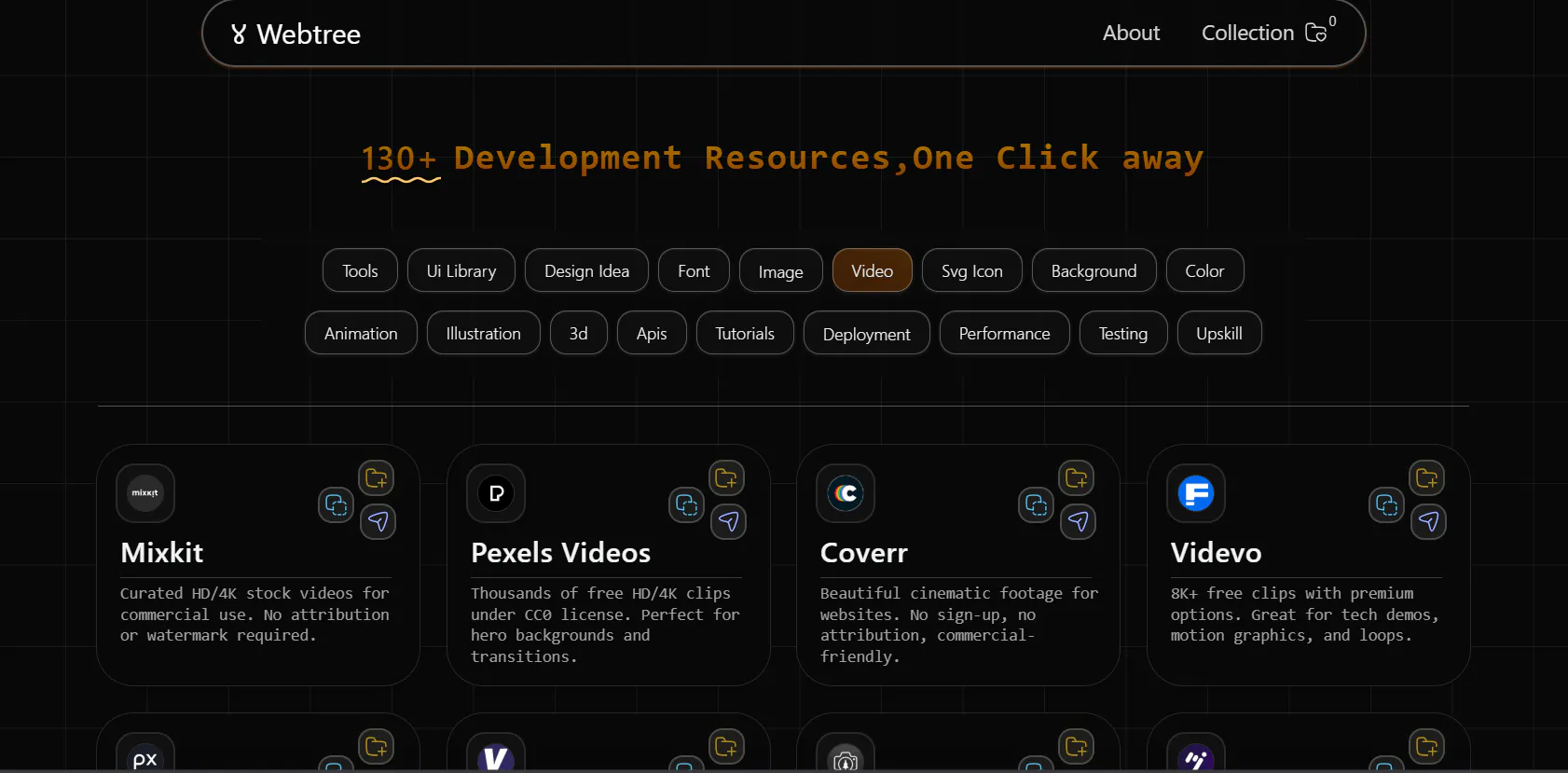Copy the Mixkit link icon
1568x773 pixels.
337,504
